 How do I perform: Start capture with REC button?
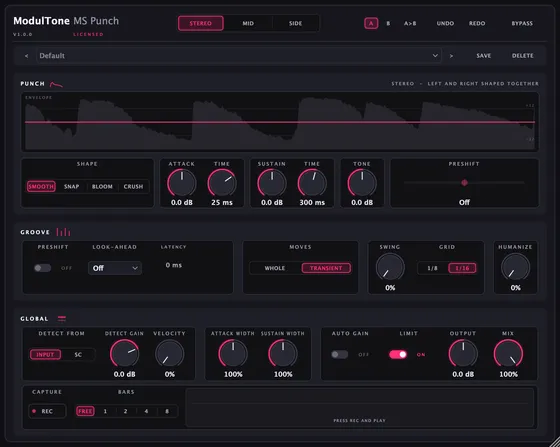[47, 411]
